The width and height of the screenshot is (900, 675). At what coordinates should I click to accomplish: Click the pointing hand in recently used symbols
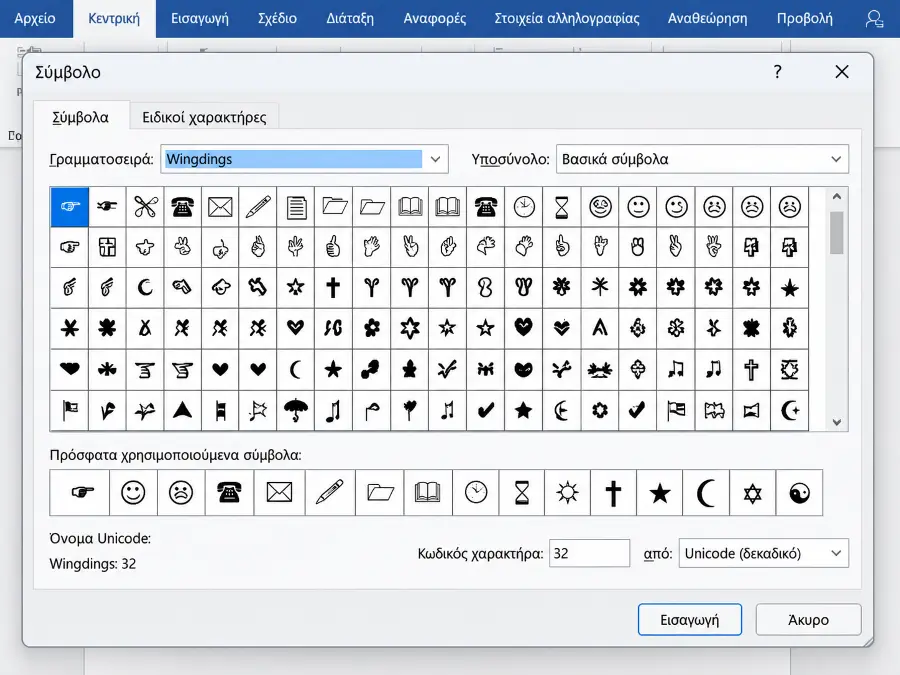pos(80,492)
